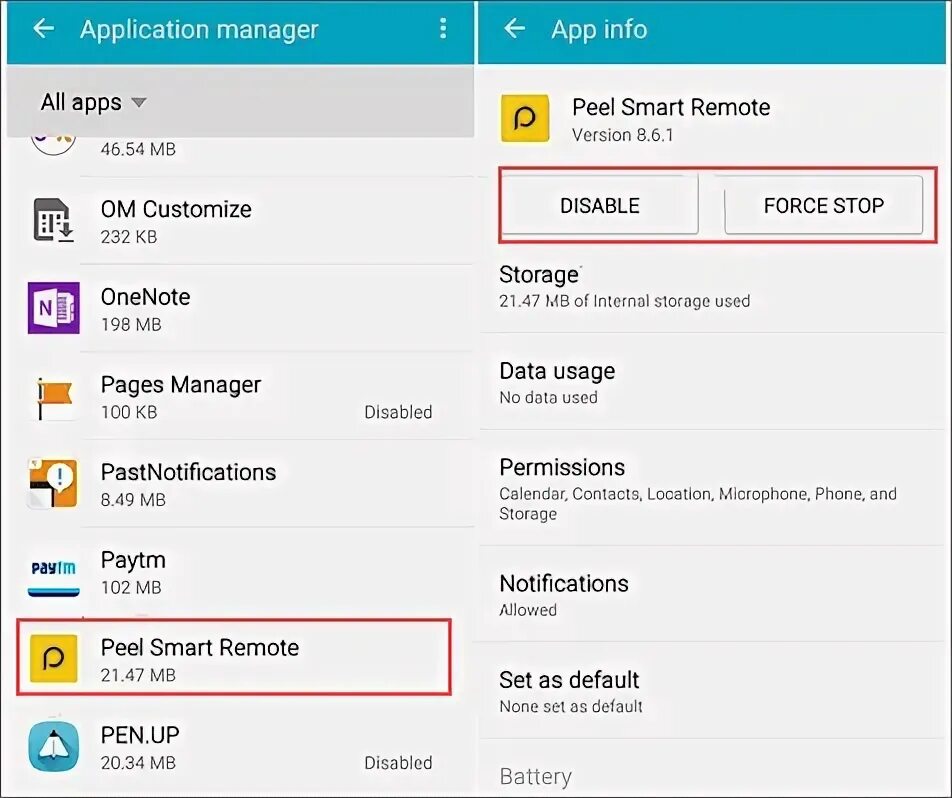Screen dimensions: 952x798
Task: Select Peel Smart Remote in app list
Action: pos(234,658)
